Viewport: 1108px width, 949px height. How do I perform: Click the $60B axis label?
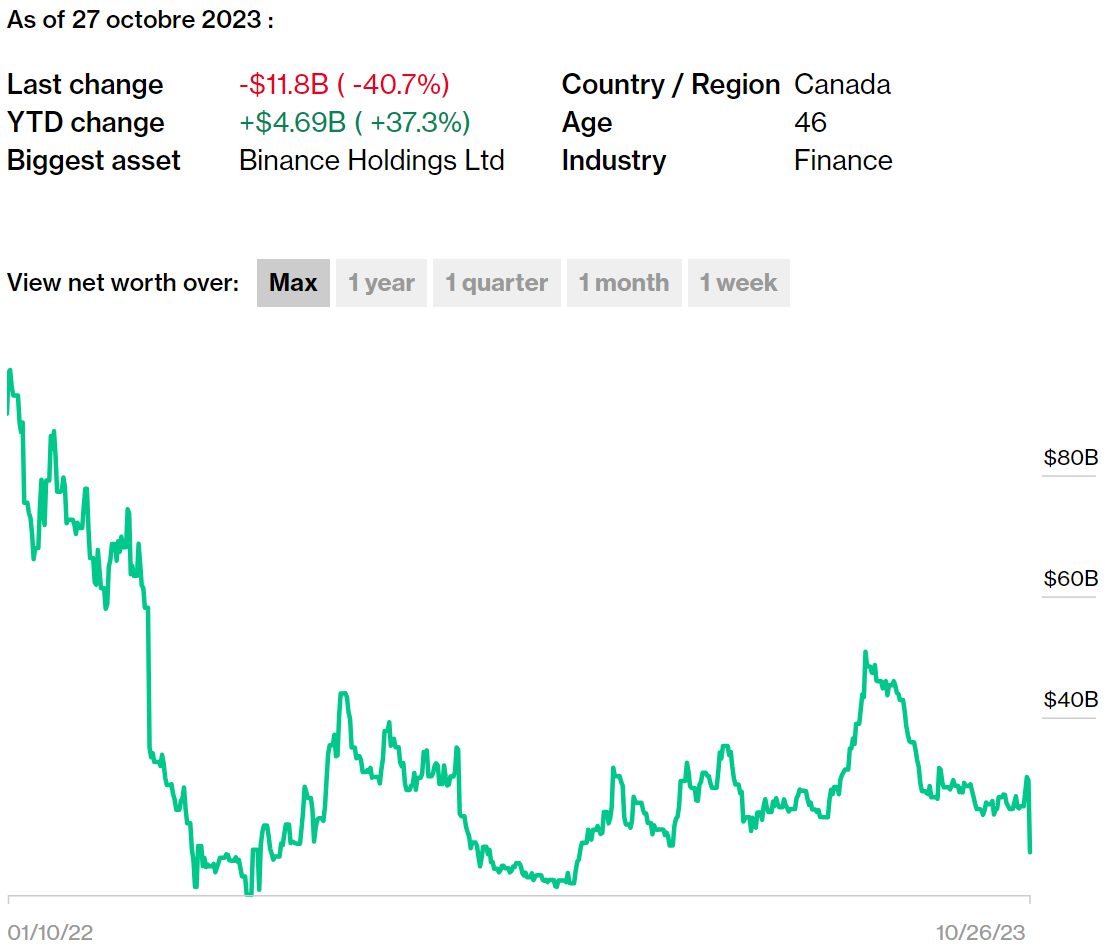click(1070, 578)
